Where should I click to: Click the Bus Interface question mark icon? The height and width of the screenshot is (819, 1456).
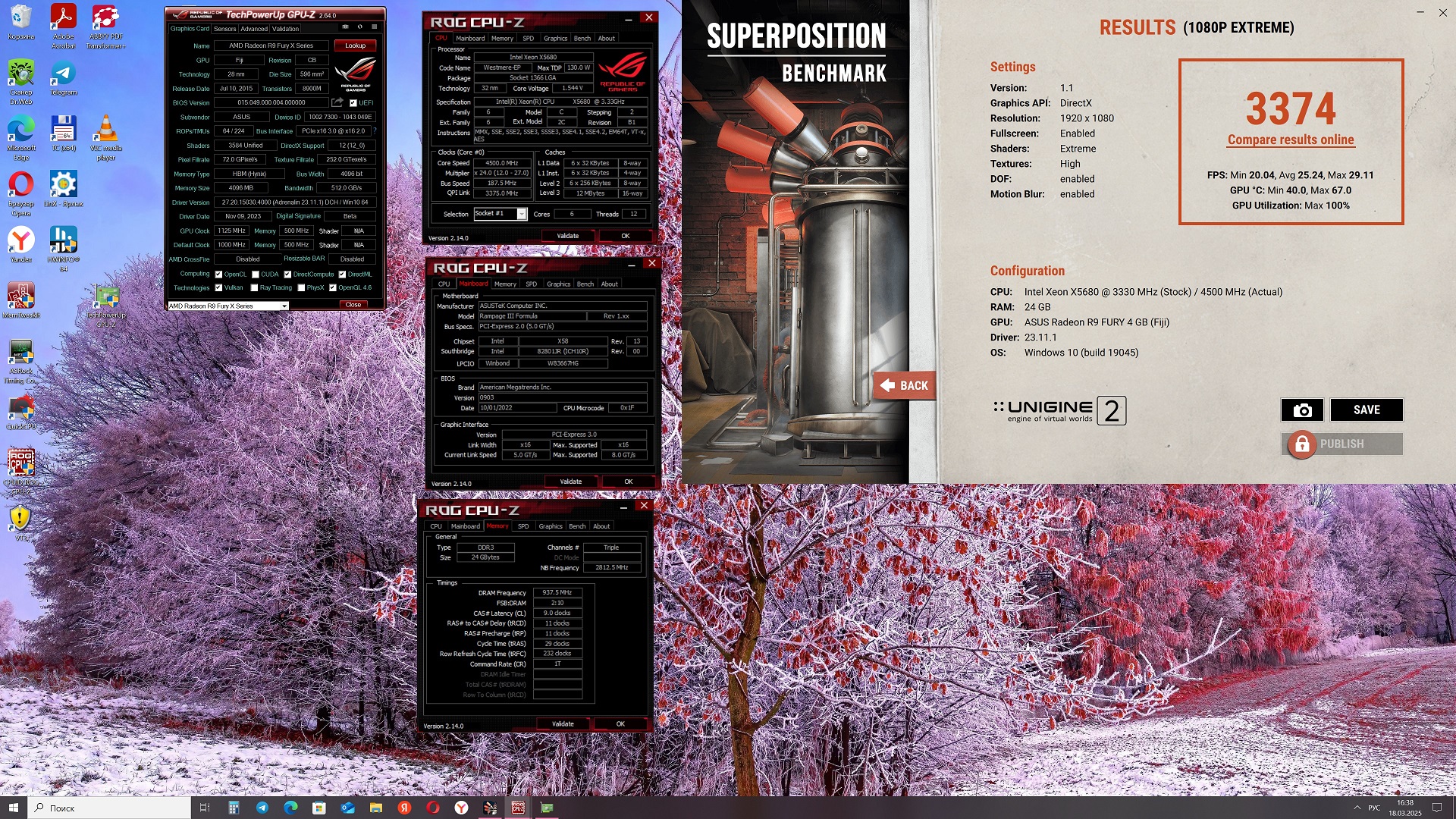click(375, 131)
